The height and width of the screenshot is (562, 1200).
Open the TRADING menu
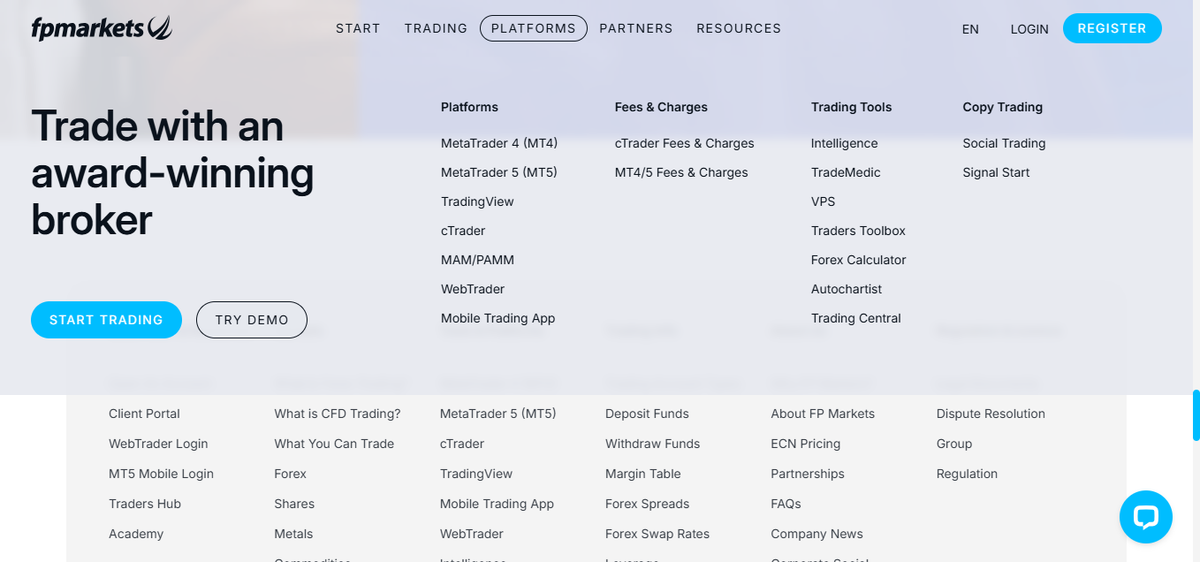point(436,28)
